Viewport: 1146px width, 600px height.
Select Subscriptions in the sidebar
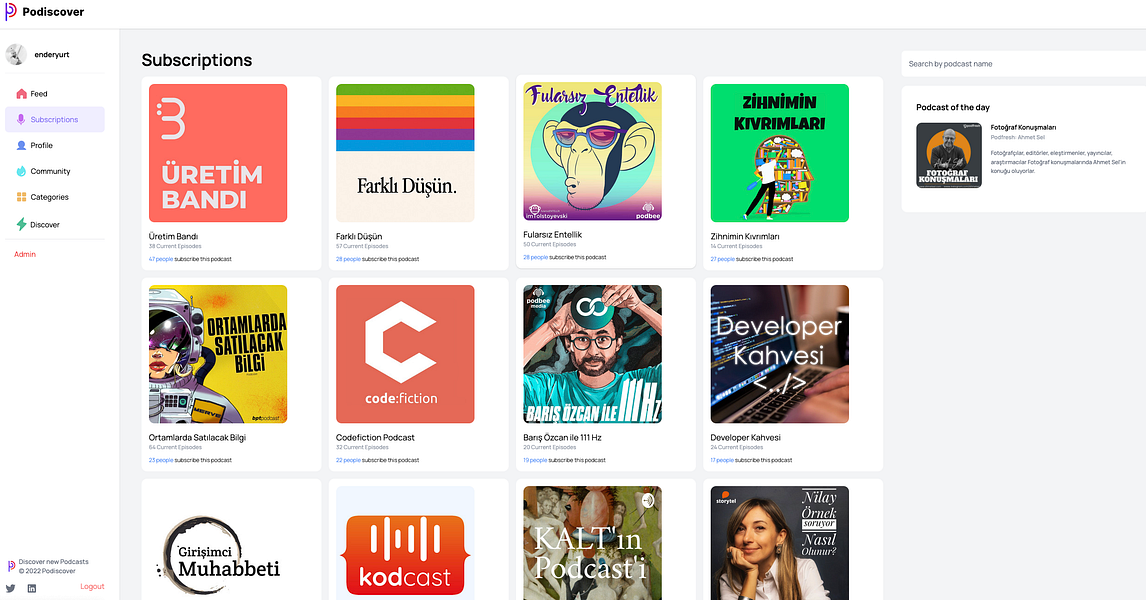[55, 119]
